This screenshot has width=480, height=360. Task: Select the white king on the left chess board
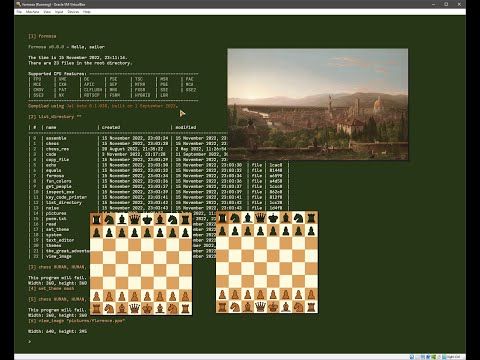[x=147, y=308]
